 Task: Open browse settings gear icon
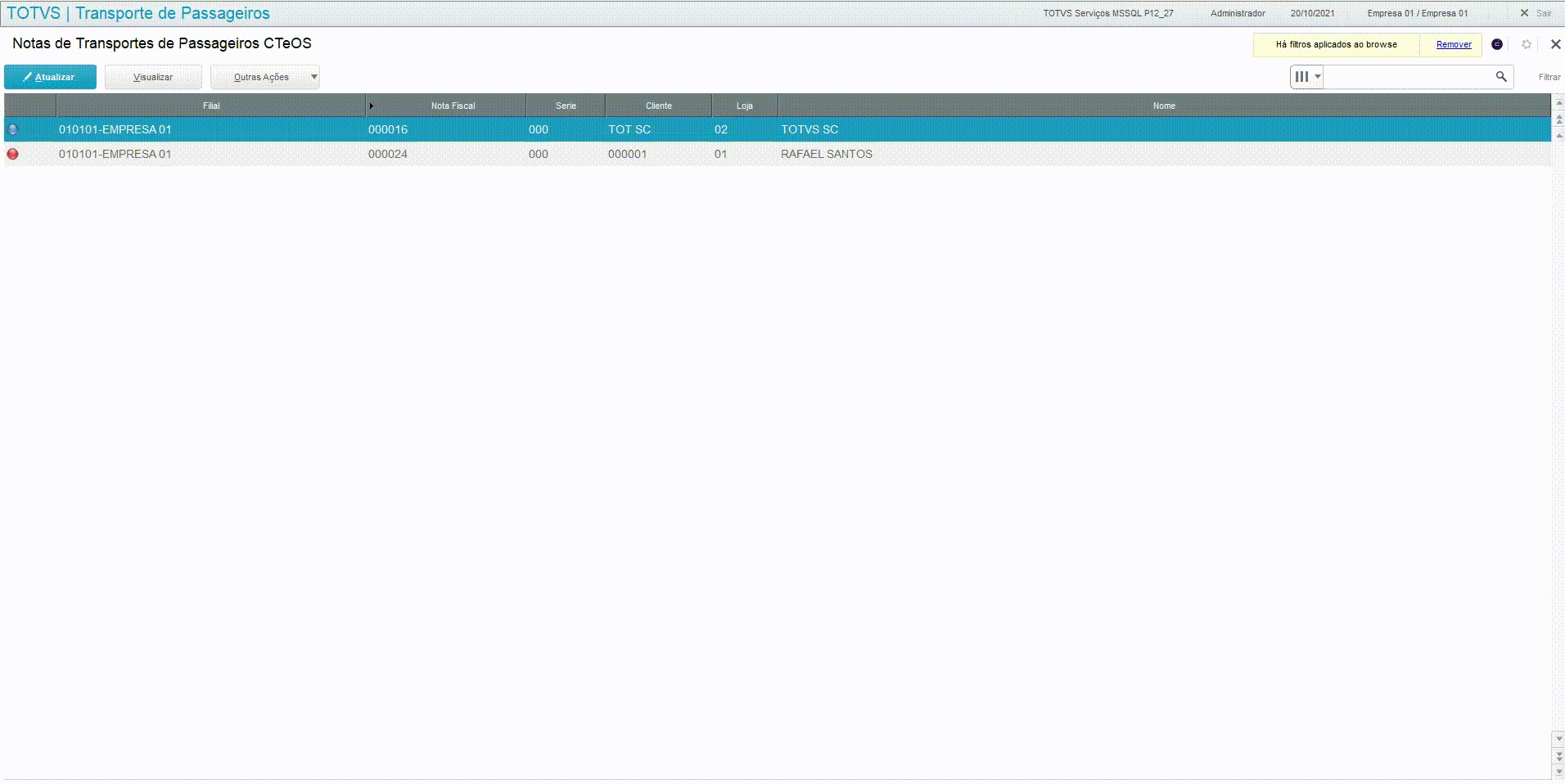point(1527,44)
